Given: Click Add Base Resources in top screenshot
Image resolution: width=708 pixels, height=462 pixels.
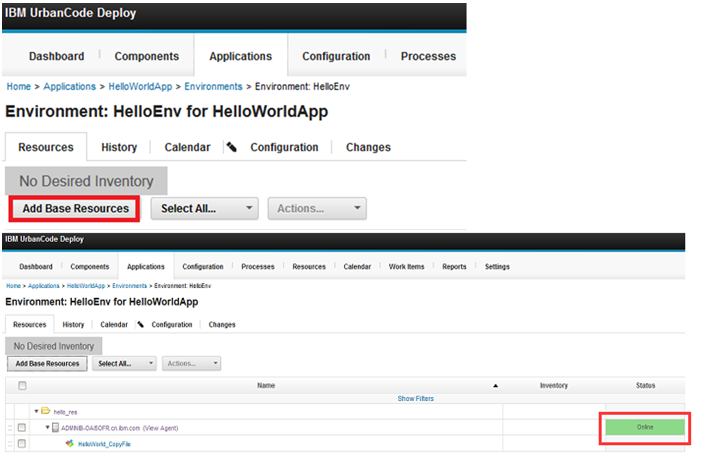Looking at the screenshot, I should (75, 209).
